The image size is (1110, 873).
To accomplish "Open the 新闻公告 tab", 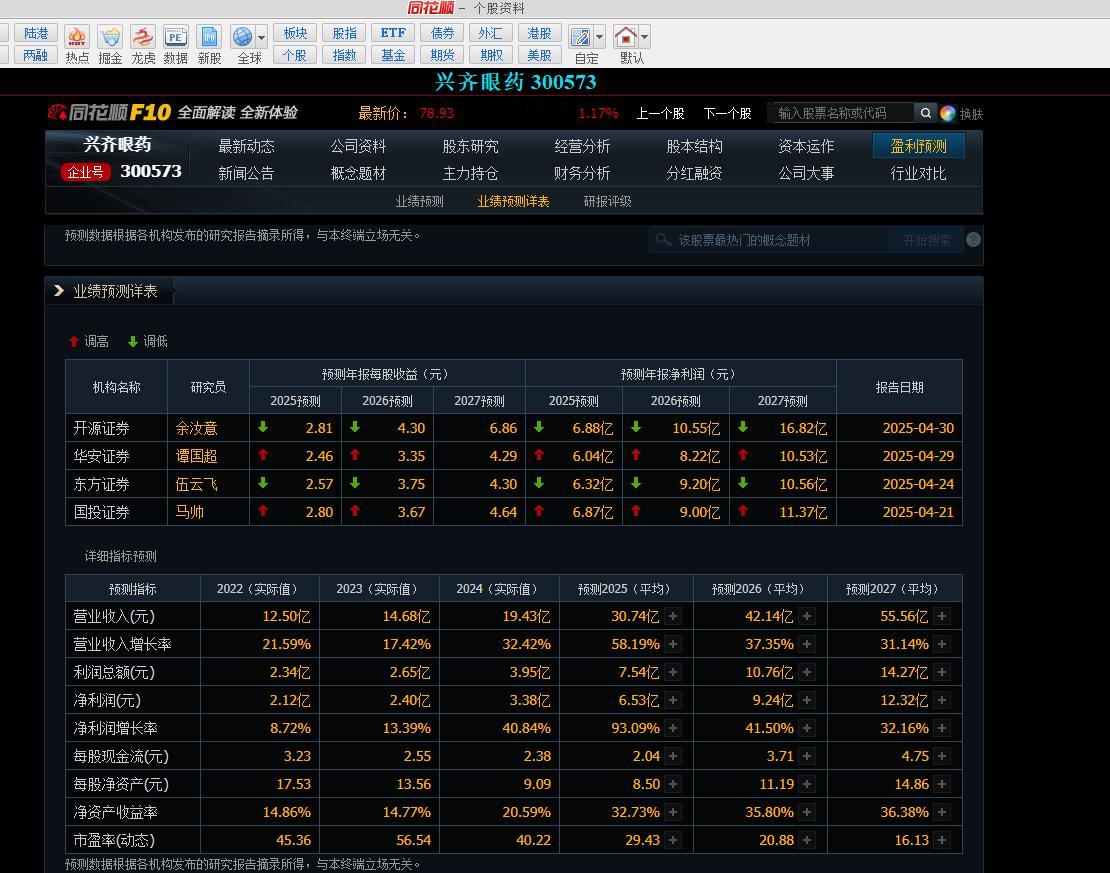I will coord(246,173).
